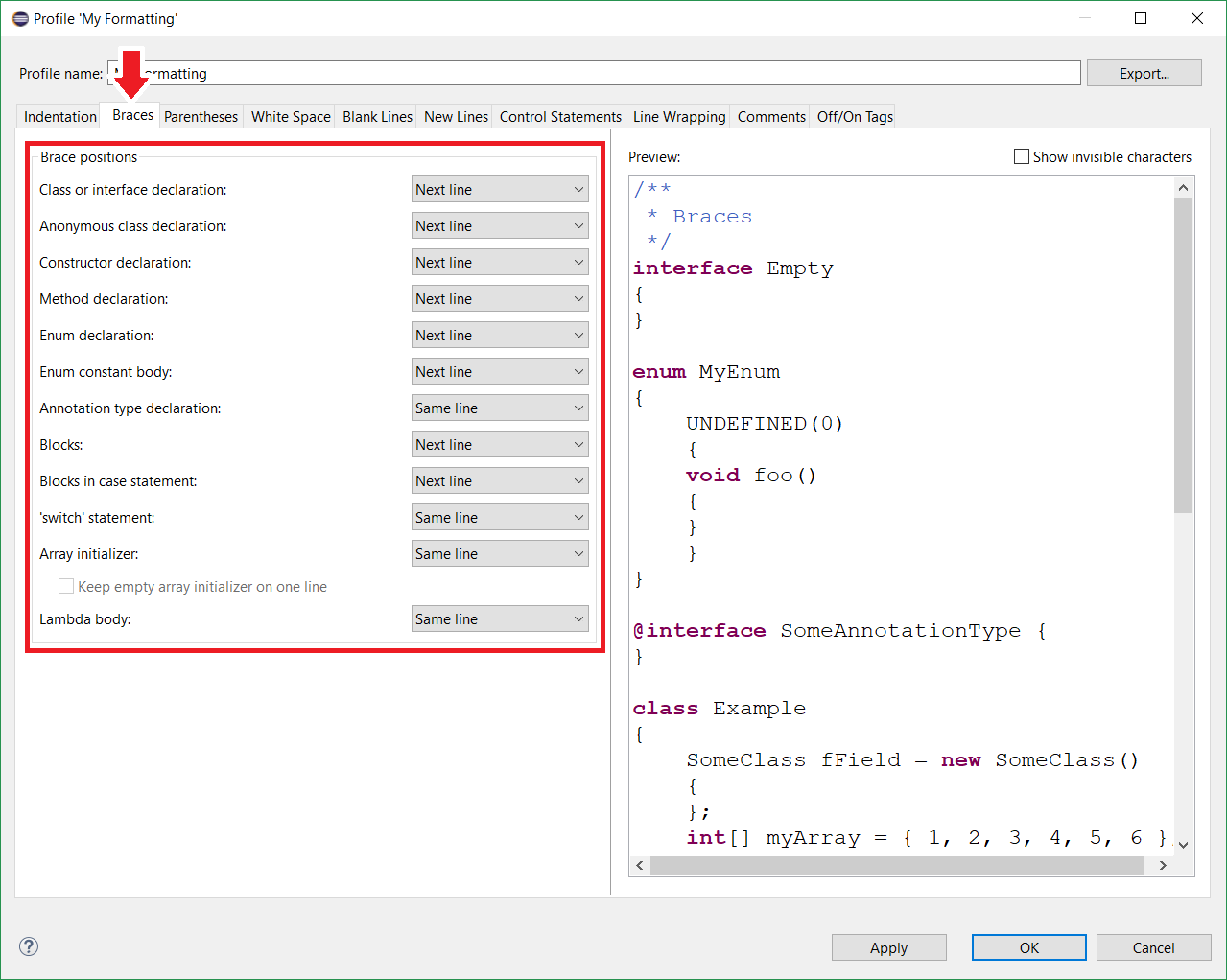Screen dimensions: 1227x980
Task: Select the Off/On Tags tab
Action: tap(852, 116)
